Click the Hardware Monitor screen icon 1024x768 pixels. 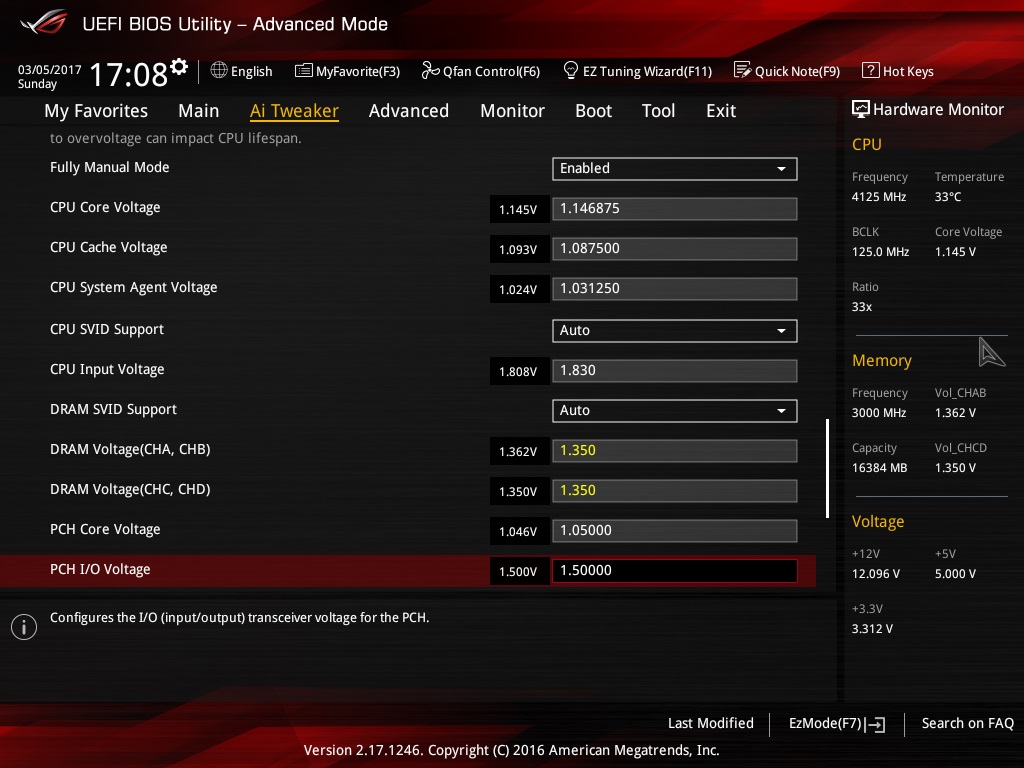click(861, 109)
